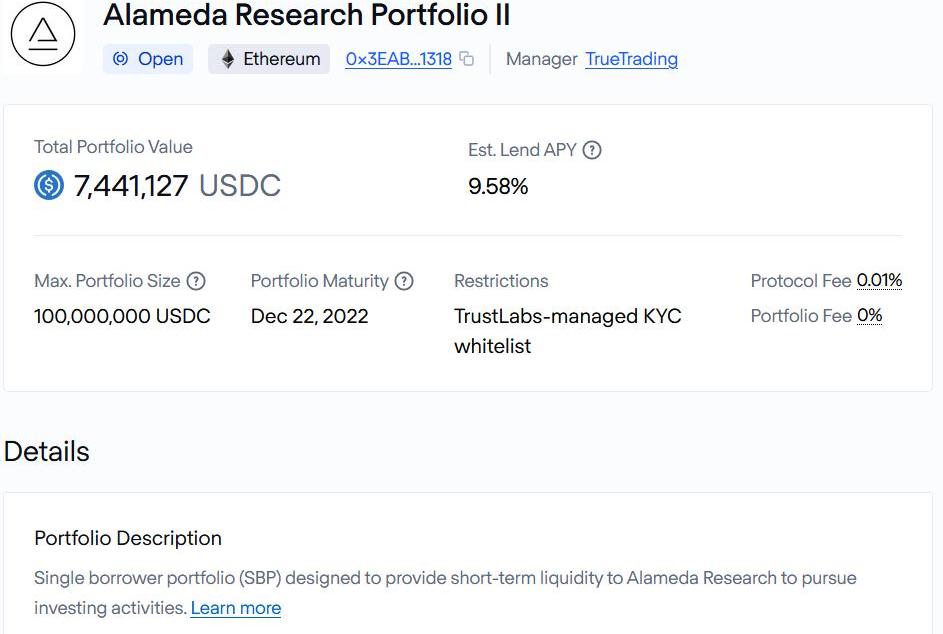Click the Ethereum diamond icon
Viewport: 943px width, 634px height.
(228, 59)
